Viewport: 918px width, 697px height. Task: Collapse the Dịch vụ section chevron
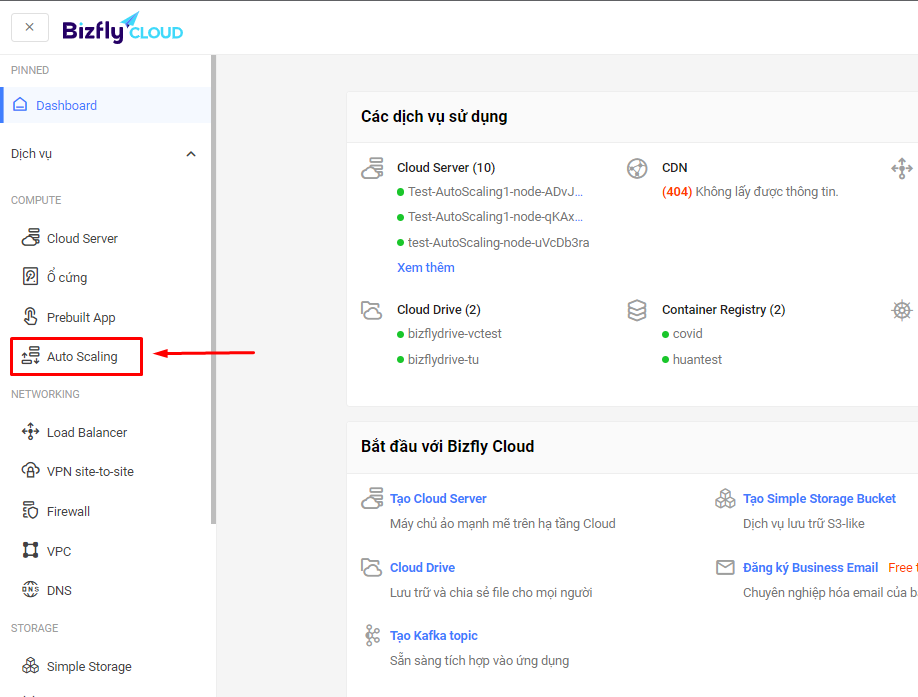[x=191, y=154]
